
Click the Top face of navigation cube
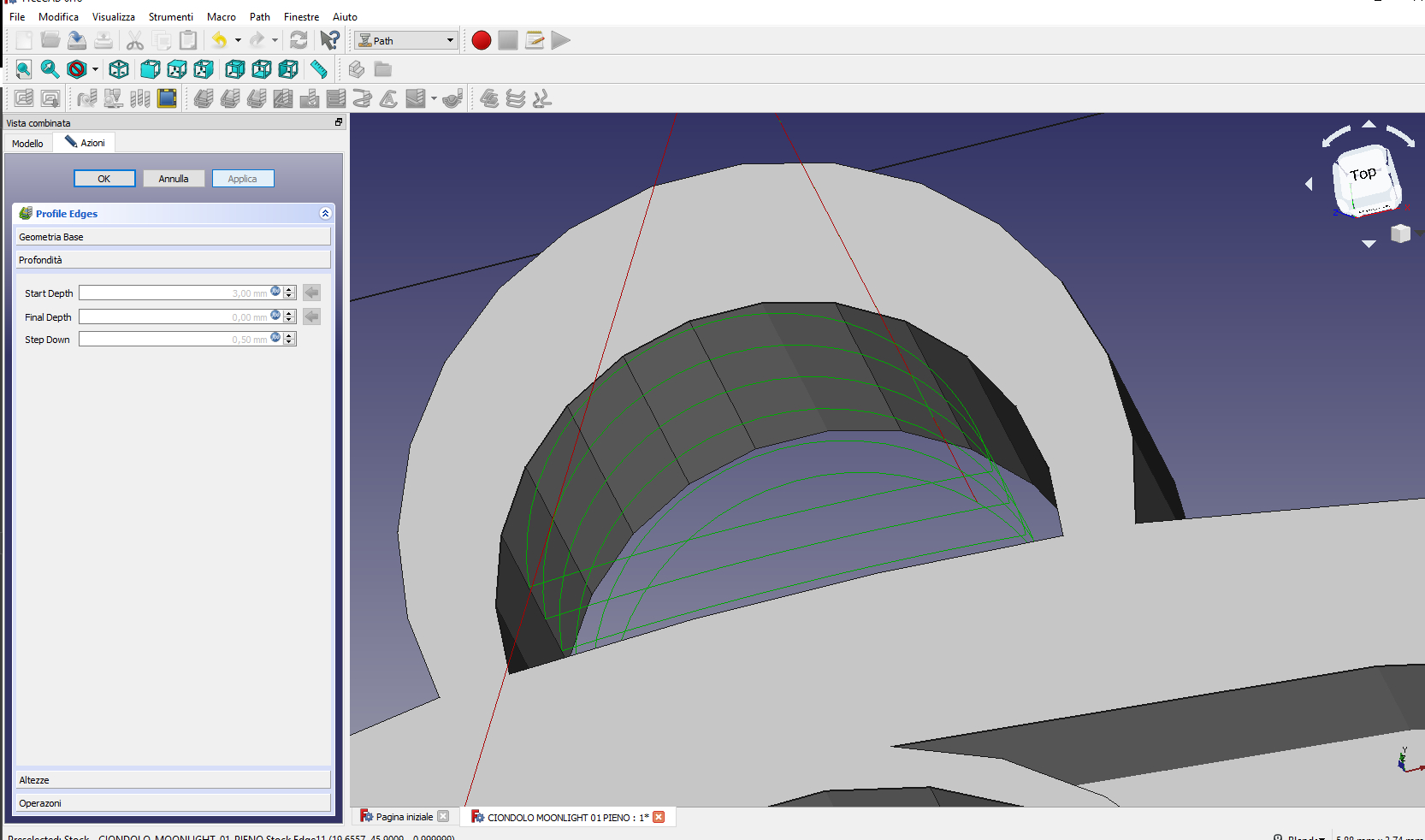pyautogui.click(x=1363, y=175)
